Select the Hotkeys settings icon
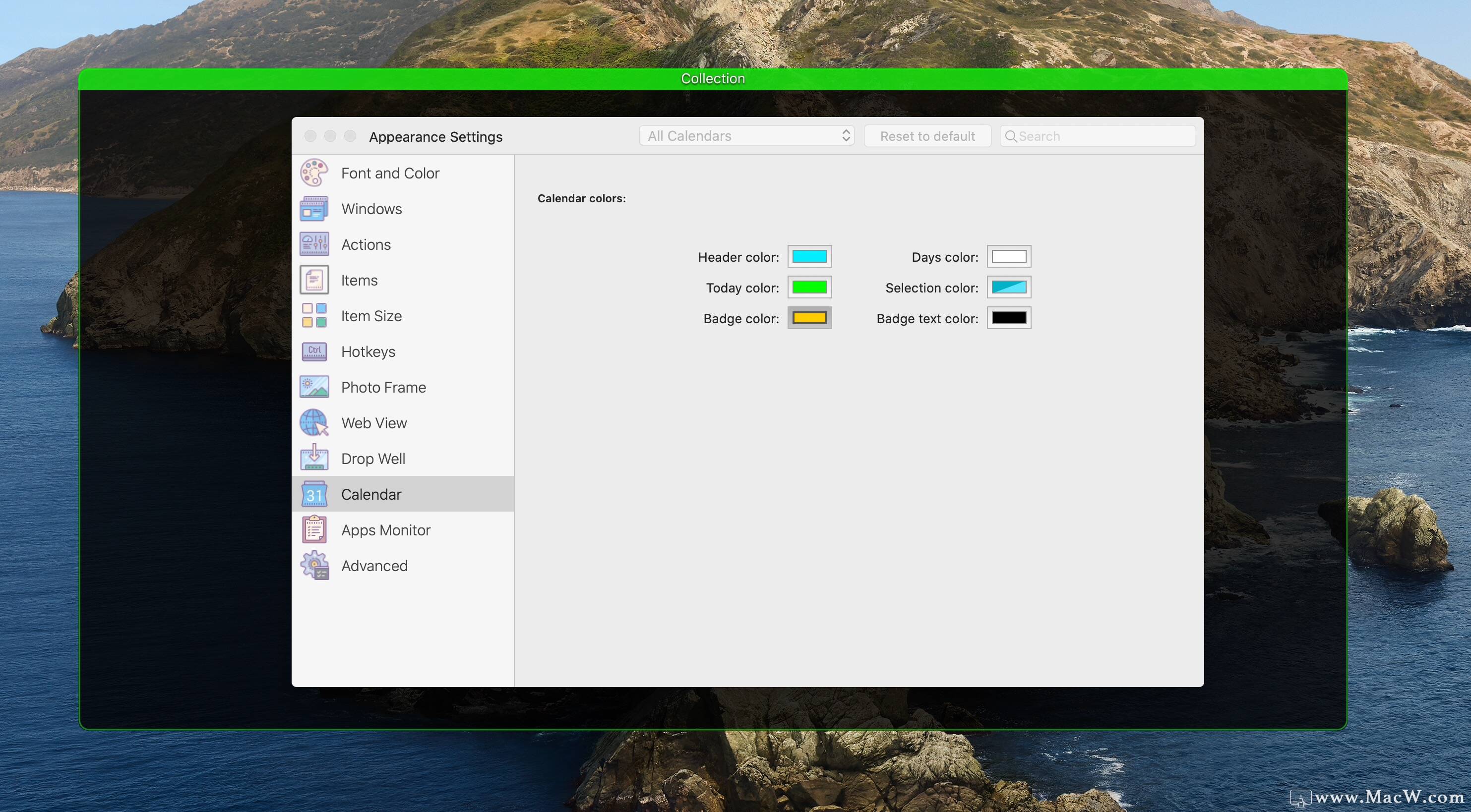Viewport: 1471px width, 812px height. (x=316, y=351)
